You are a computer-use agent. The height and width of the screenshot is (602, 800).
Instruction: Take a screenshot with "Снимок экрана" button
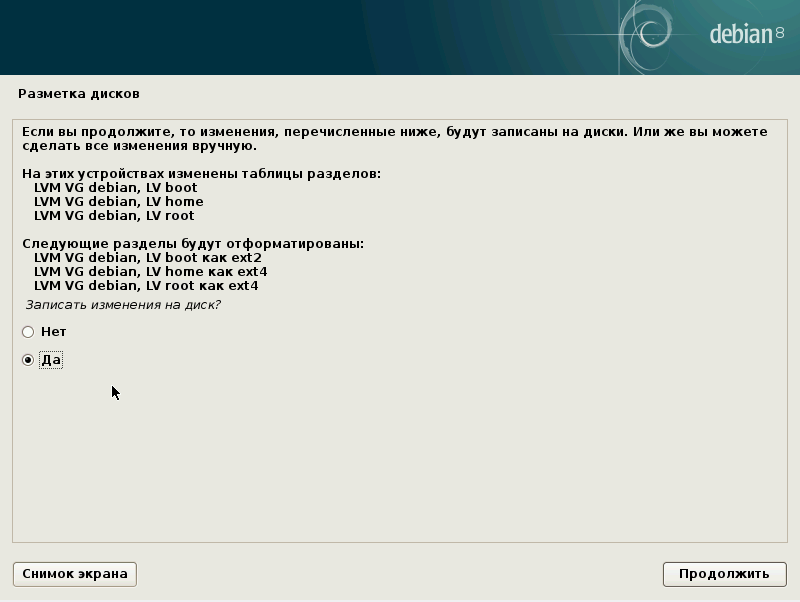click(75, 574)
